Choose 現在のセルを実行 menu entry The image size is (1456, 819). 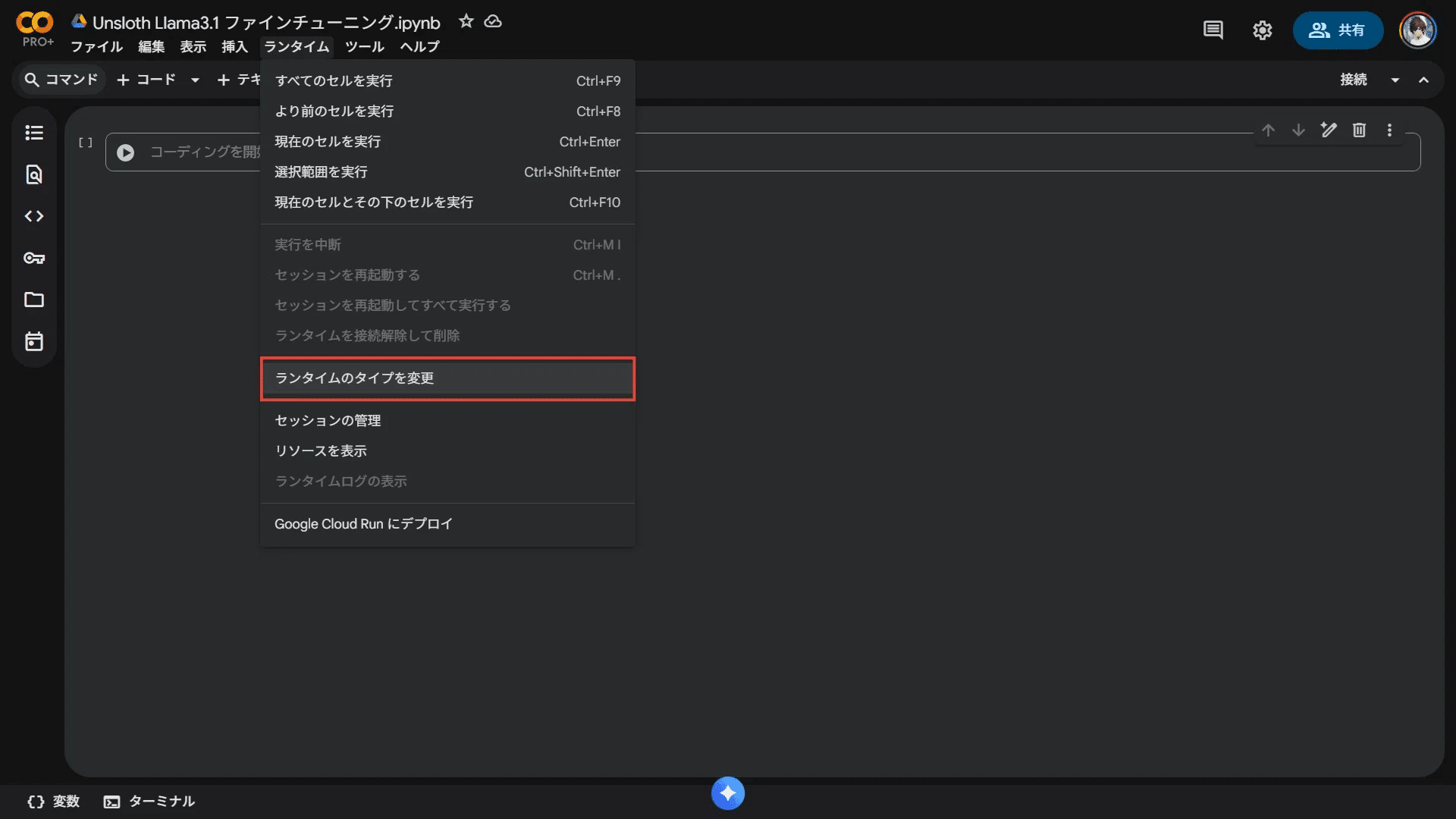[x=447, y=142]
